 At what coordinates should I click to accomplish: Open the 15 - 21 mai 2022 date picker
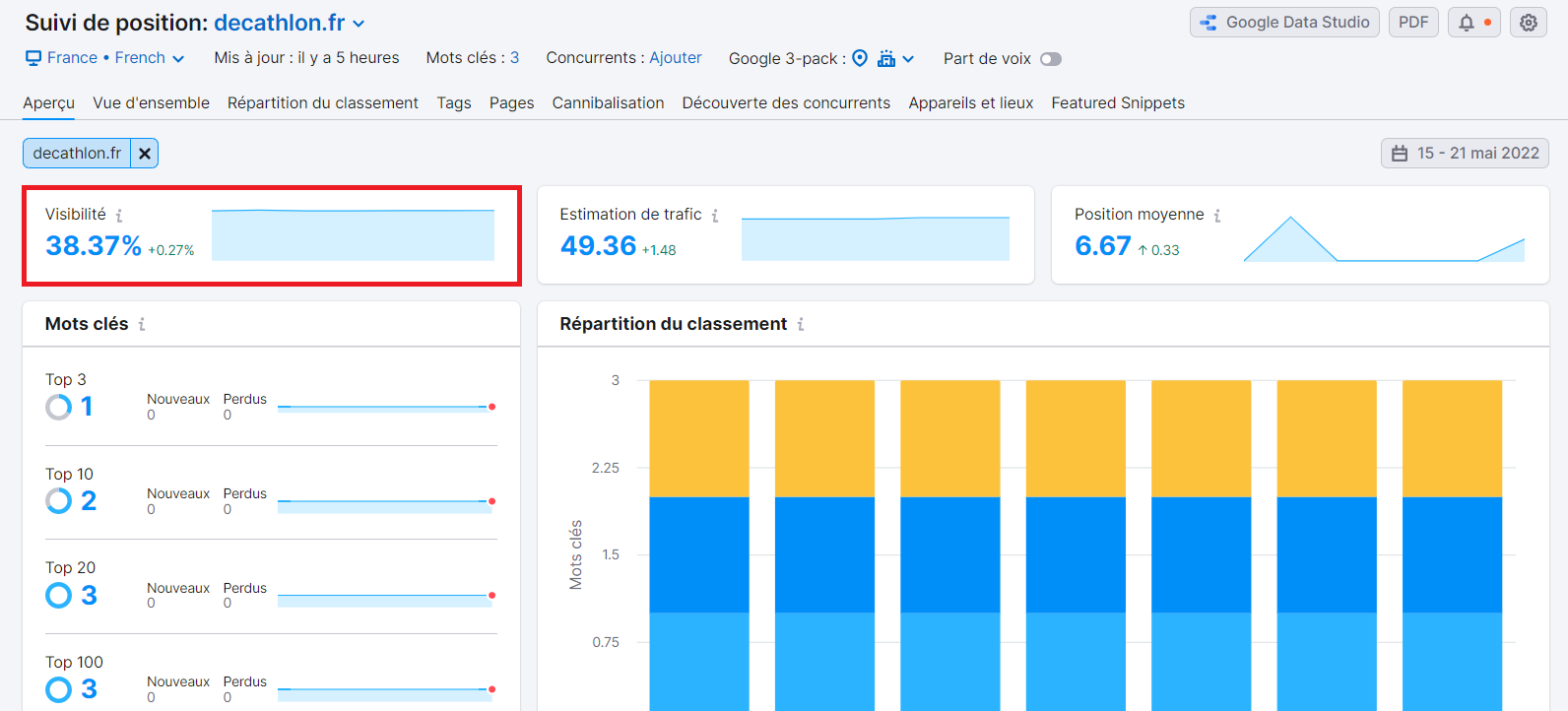point(1466,154)
